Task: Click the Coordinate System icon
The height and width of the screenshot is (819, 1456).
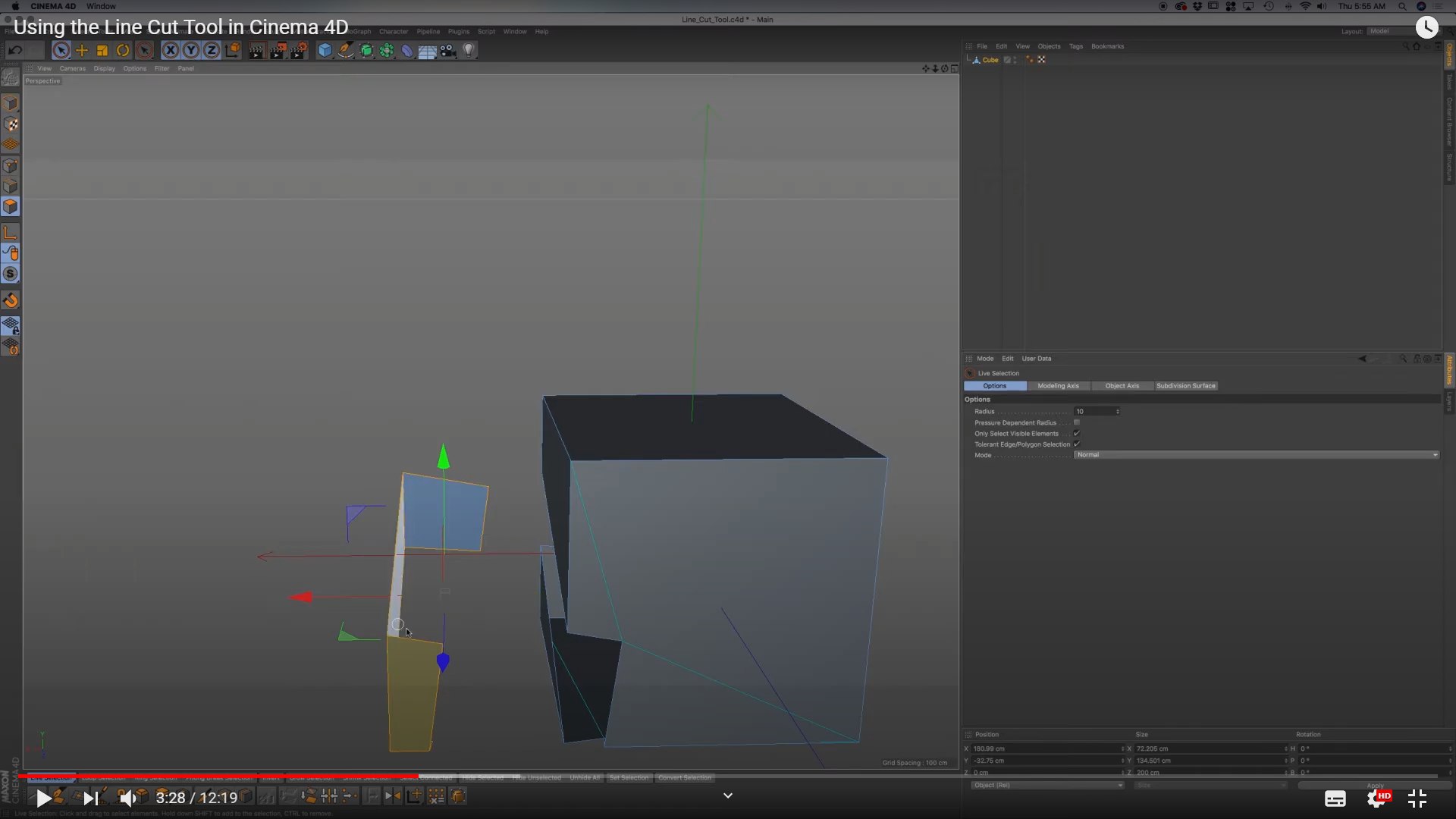Action: [233, 50]
